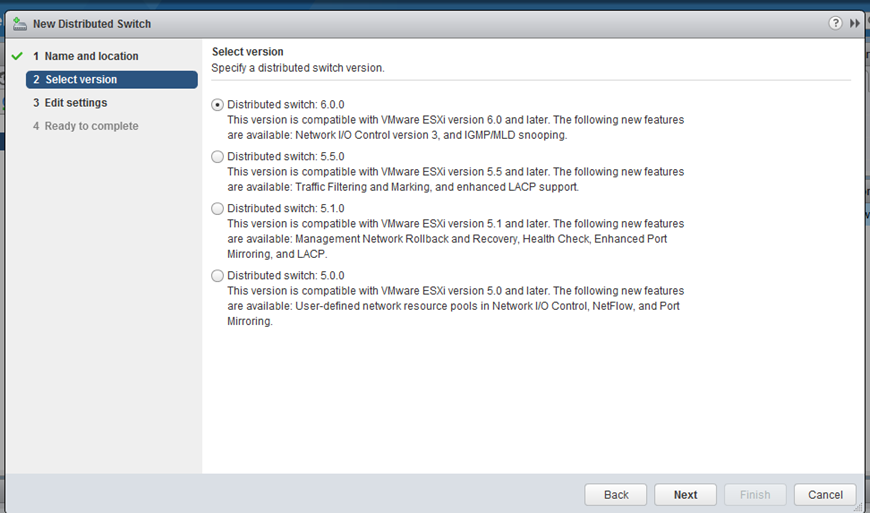Click the Traffic Filtering and Marking description

pos(456,180)
